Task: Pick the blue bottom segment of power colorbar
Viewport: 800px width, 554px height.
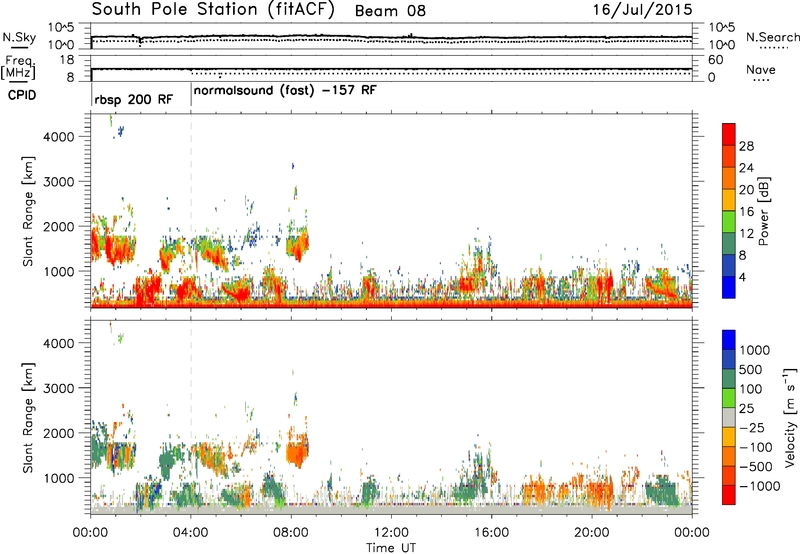Action: pyautogui.click(x=729, y=287)
